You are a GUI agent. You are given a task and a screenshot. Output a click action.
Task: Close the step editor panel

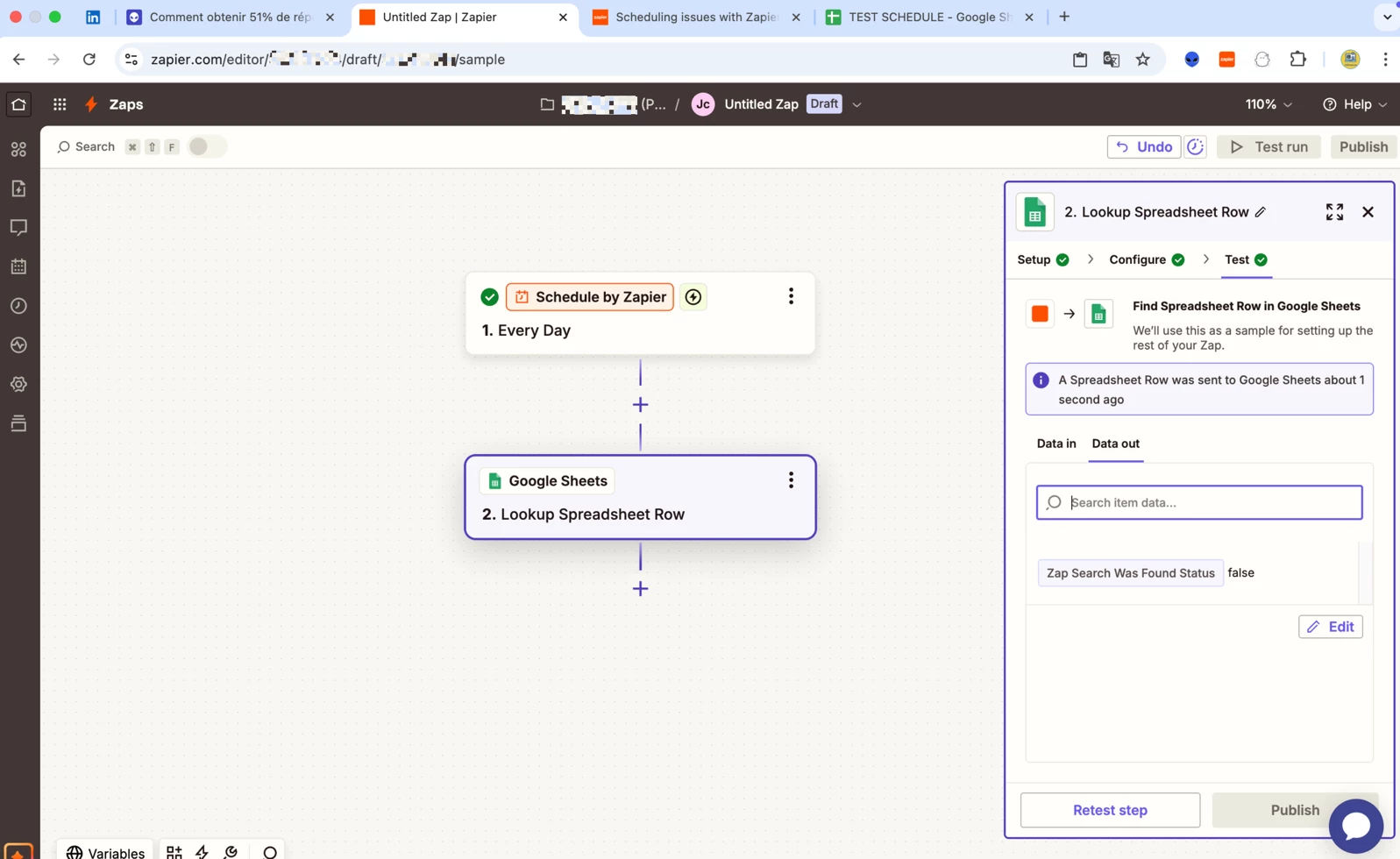click(1368, 212)
